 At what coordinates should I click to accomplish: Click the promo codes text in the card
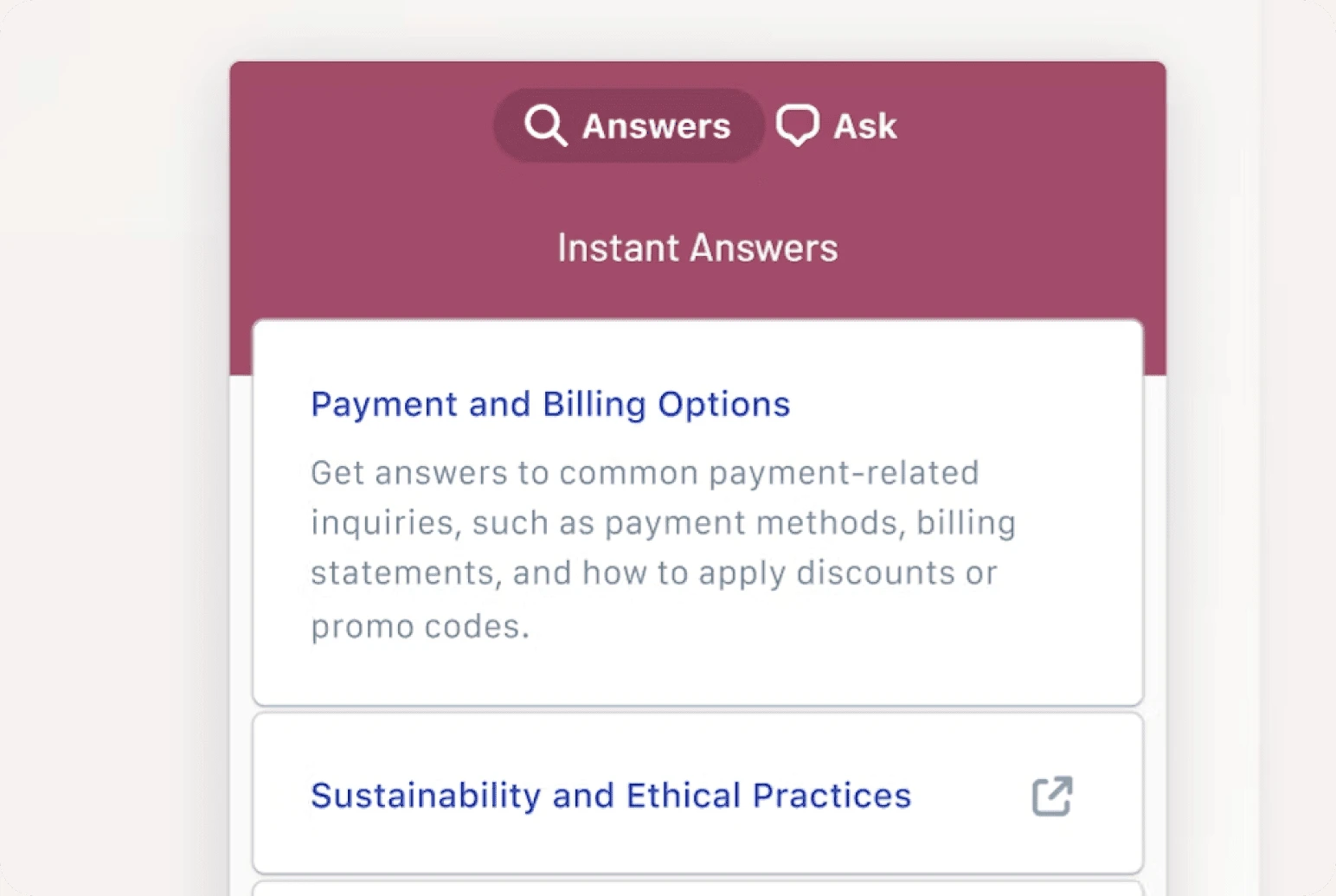click(x=420, y=624)
